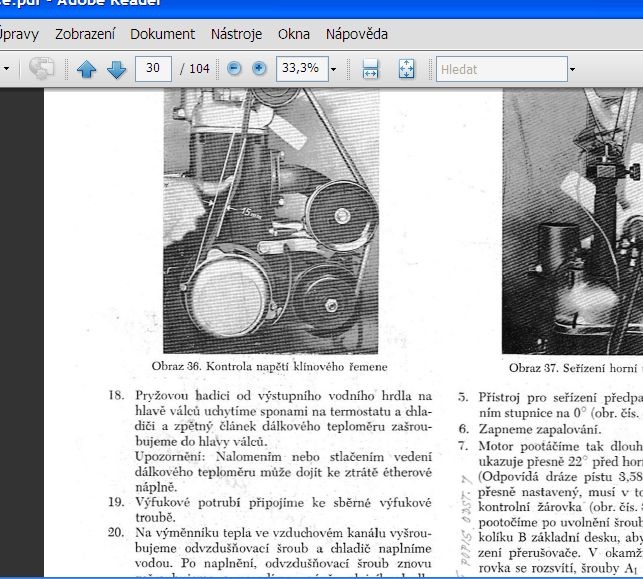Image resolution: width=643 pixels, height=579 pixels.
Task: Go to the previous page with the up arrow
Action: [x=87, y=69]
